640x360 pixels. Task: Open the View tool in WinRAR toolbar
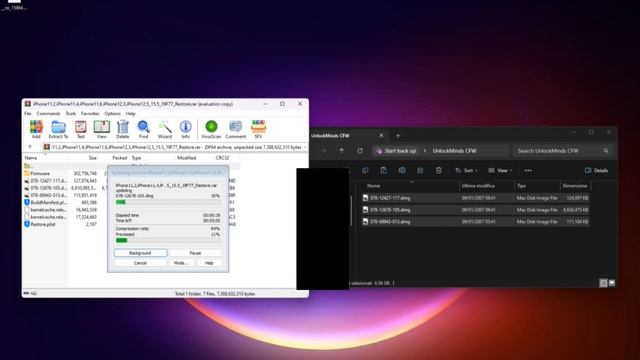102,129
